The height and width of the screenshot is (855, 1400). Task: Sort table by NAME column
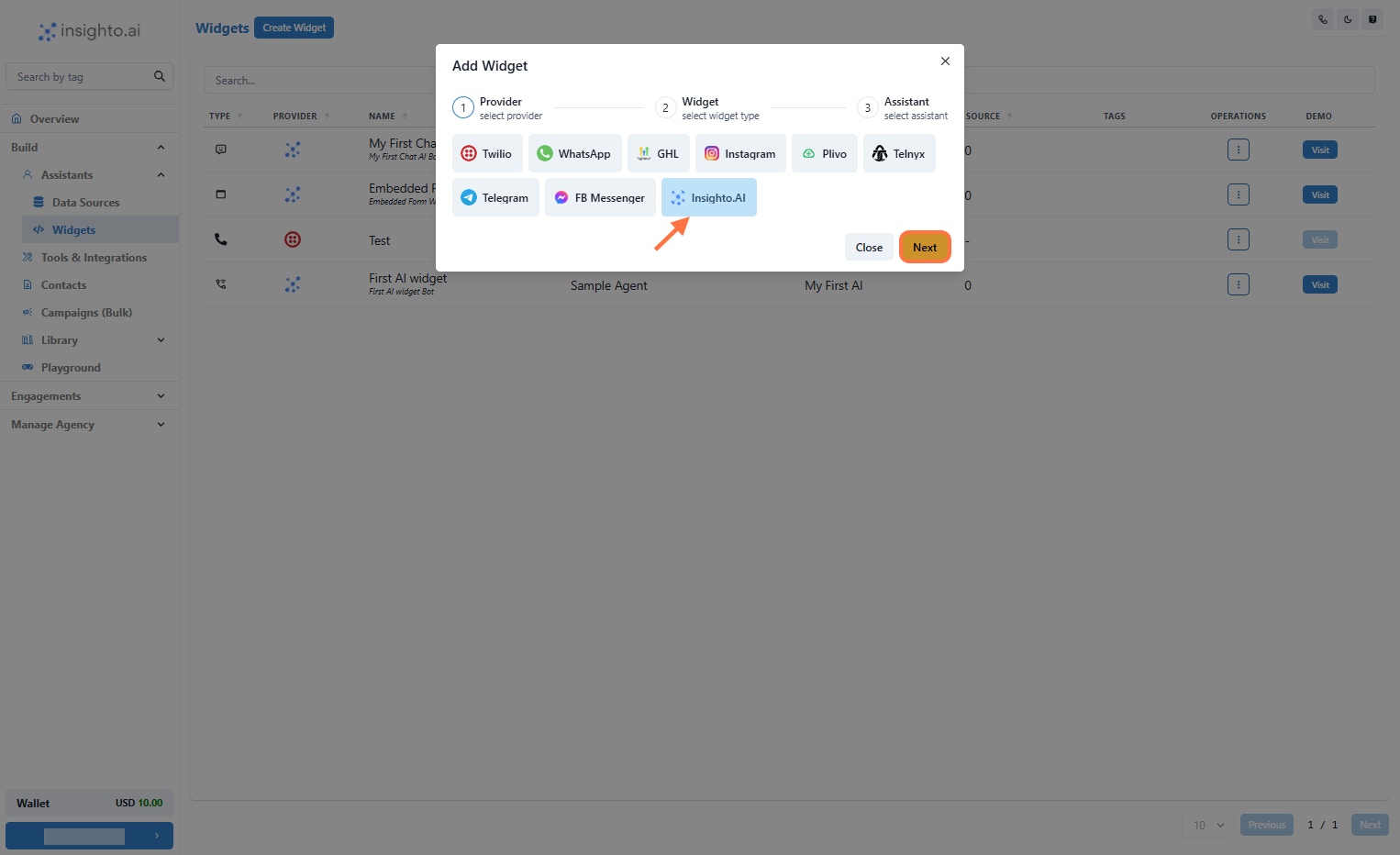(x=388, y=116)
